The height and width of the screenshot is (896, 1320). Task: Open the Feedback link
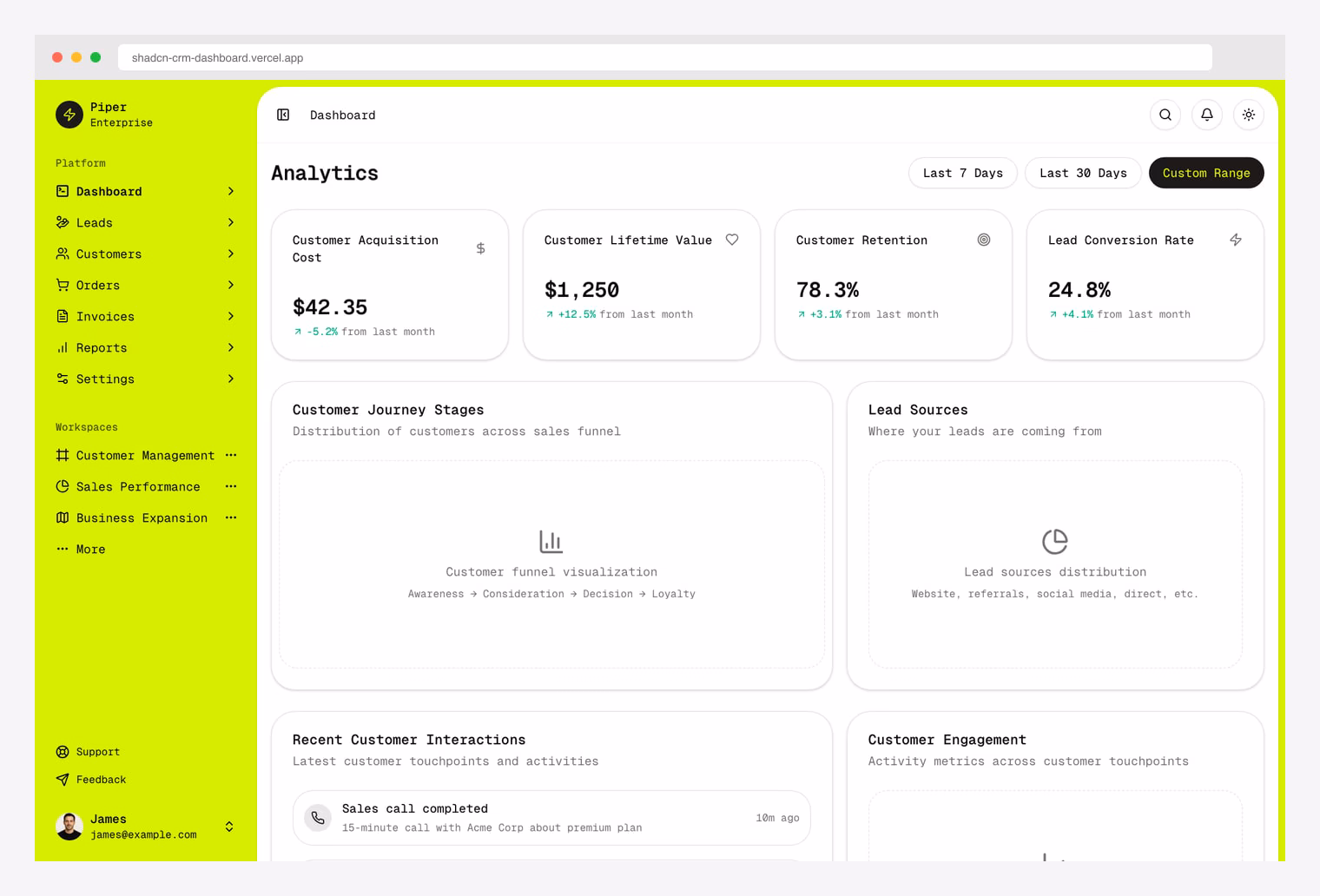146,780
